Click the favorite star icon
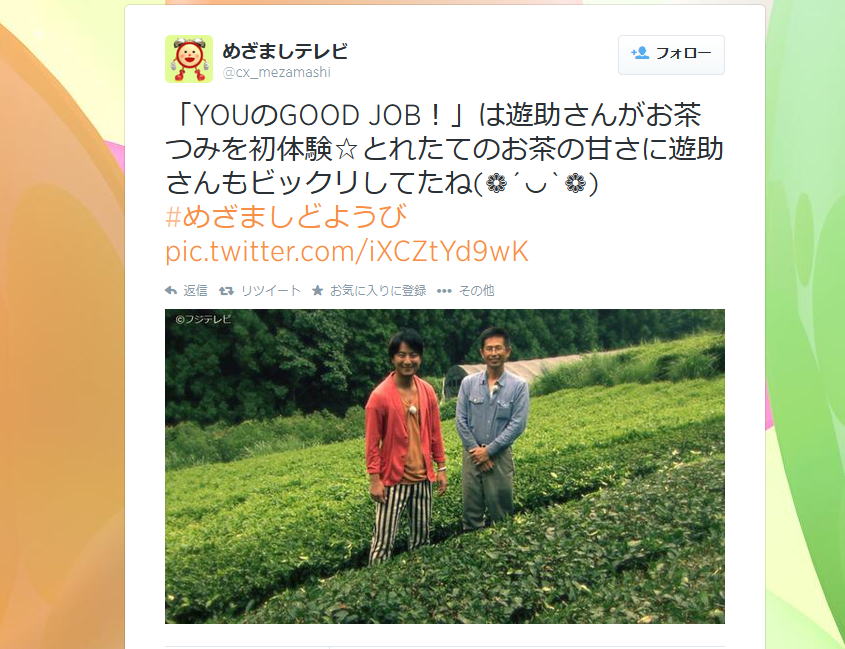Image resolution: width=845 pixels, height=649 pixels. [318, 291]
